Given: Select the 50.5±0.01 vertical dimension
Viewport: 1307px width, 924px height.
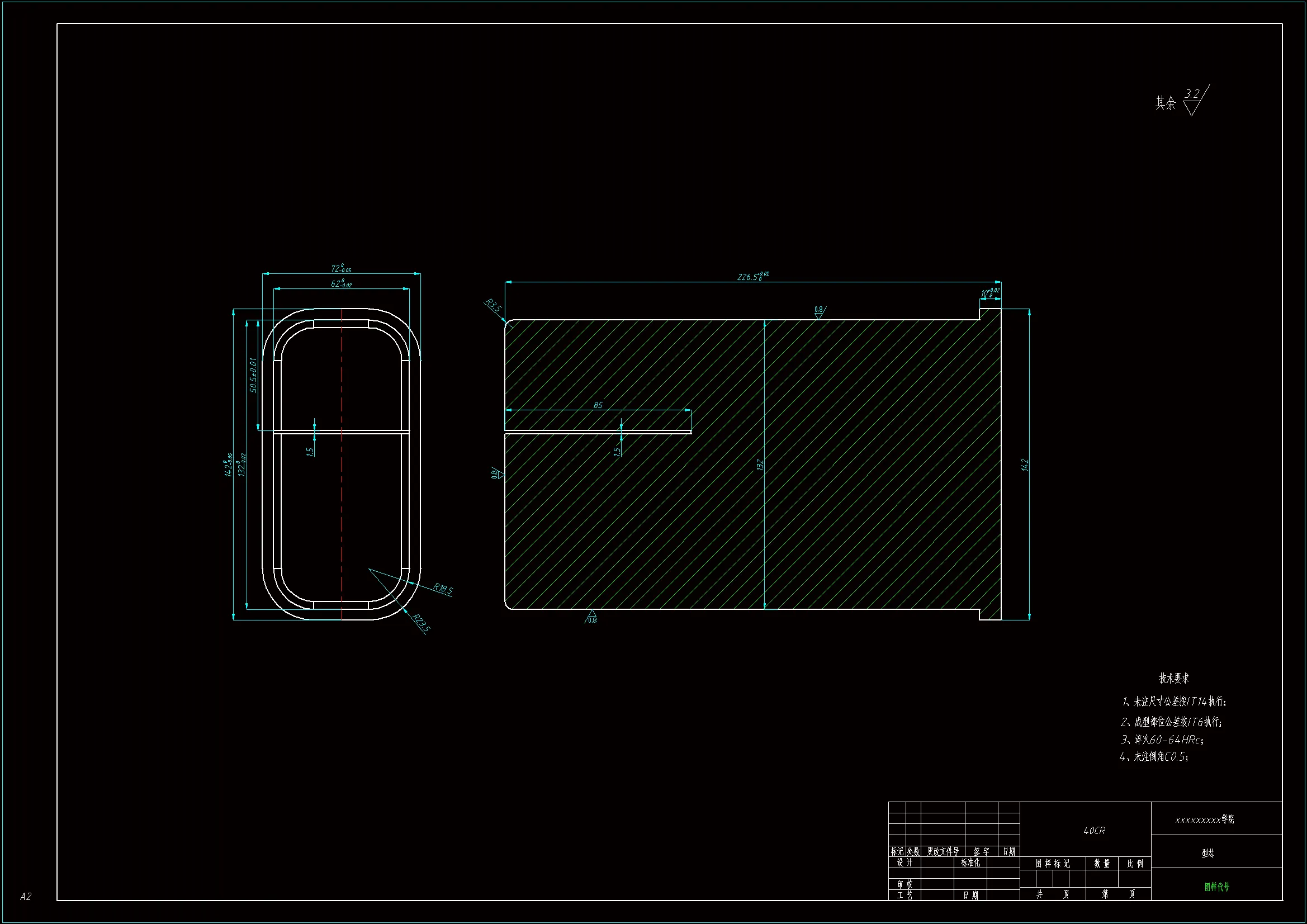Looking at the screenshot, I should (x=253, y=375).
